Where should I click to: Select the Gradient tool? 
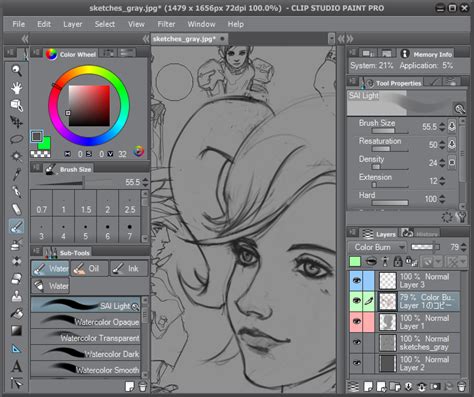pyautogui.click(x=16, y=331)
